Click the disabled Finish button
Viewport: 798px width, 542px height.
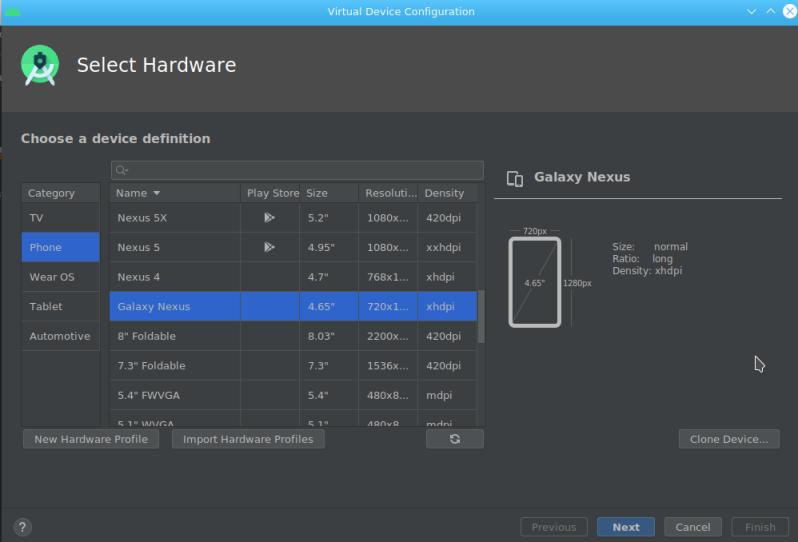point(760,527)
